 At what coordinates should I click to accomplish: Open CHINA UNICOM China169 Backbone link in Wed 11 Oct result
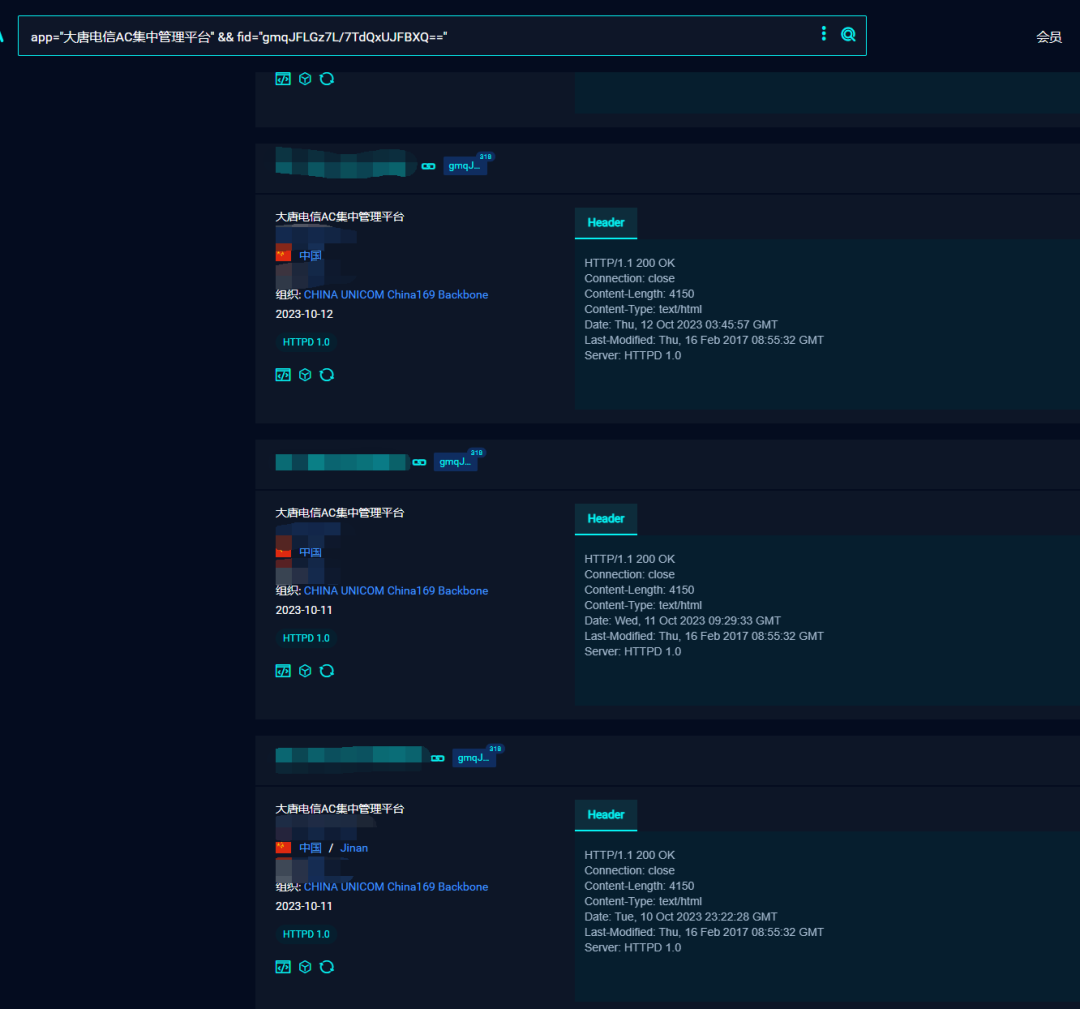(396, 591)
